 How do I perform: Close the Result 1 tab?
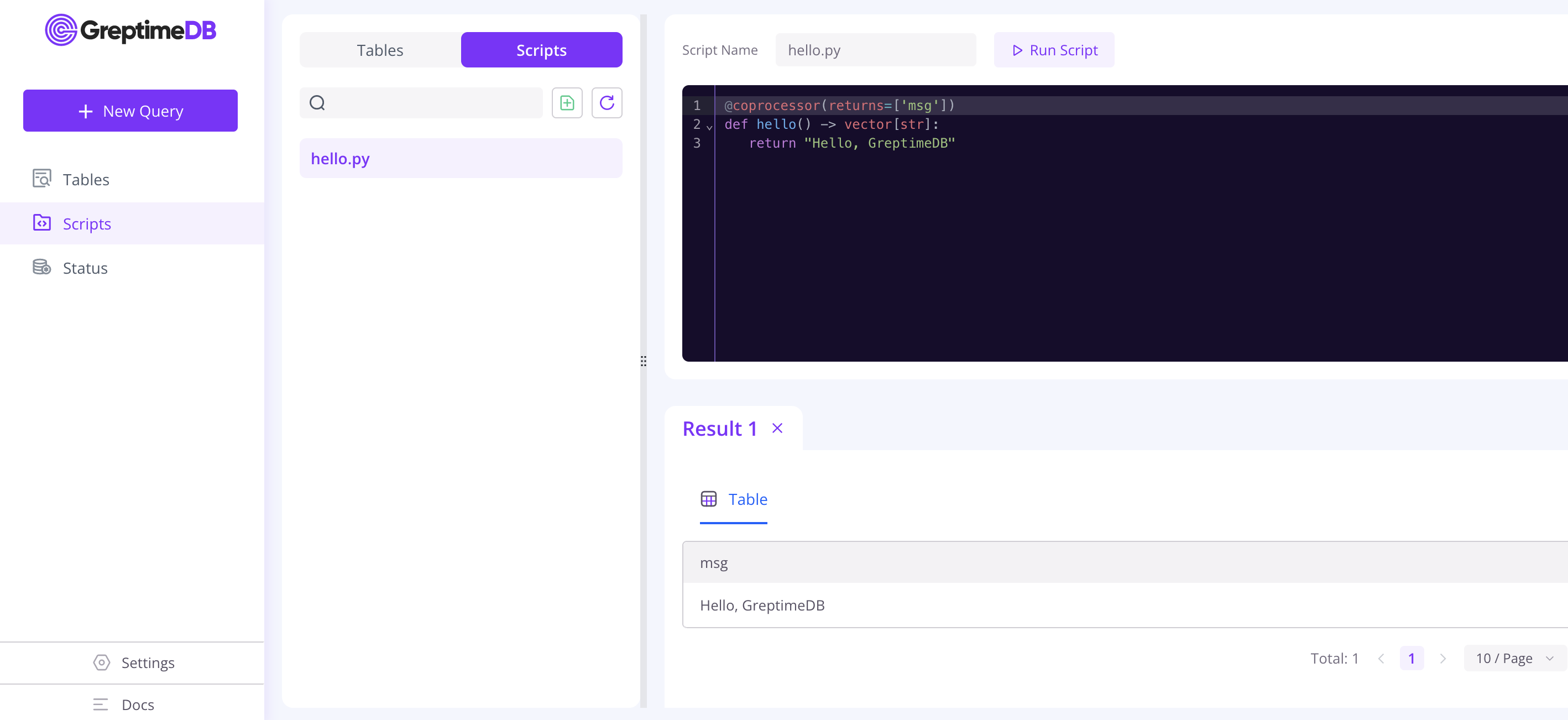coord(777,428)
